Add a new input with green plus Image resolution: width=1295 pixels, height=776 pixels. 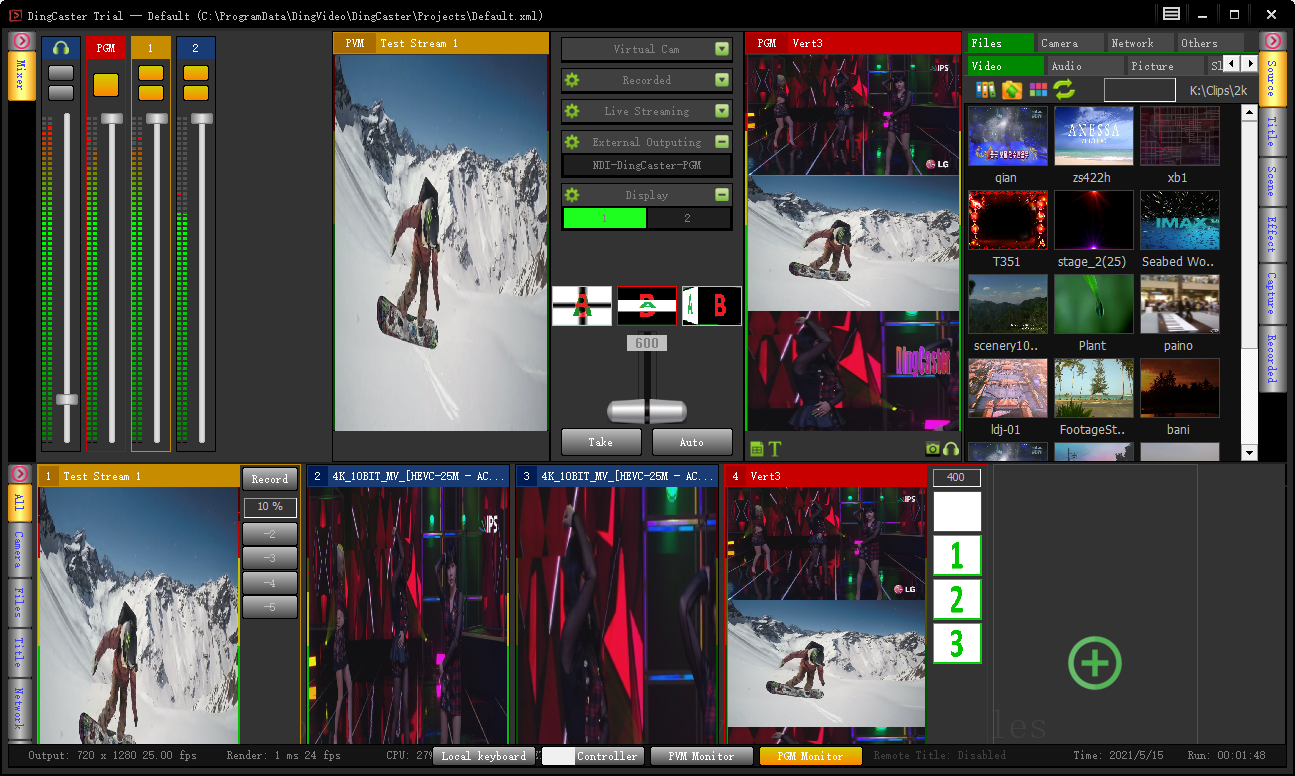click(1095, 663)
